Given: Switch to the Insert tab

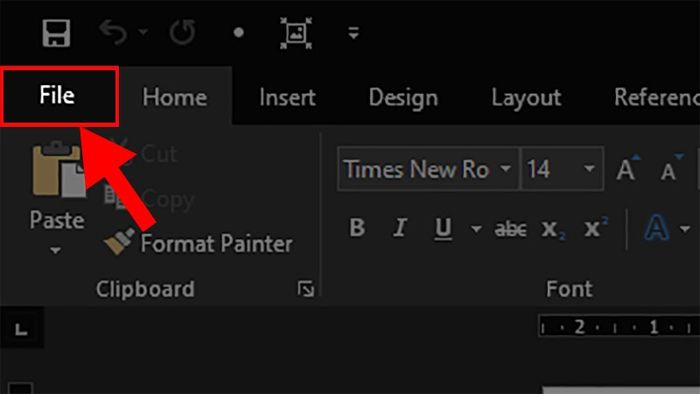Looking at the screenshot, I should click(x=287, y=97).
